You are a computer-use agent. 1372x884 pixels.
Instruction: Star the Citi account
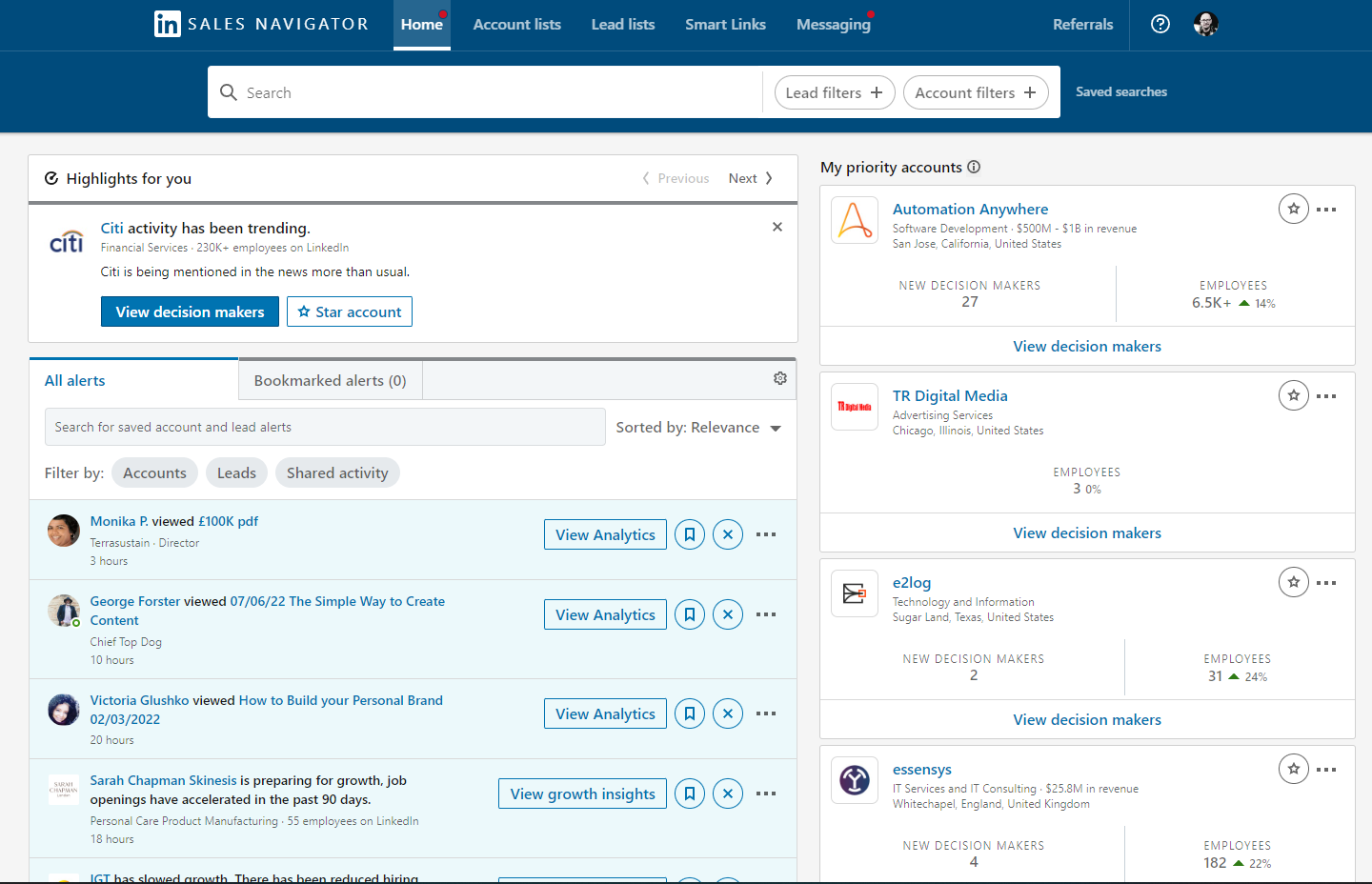pos(350,311)
